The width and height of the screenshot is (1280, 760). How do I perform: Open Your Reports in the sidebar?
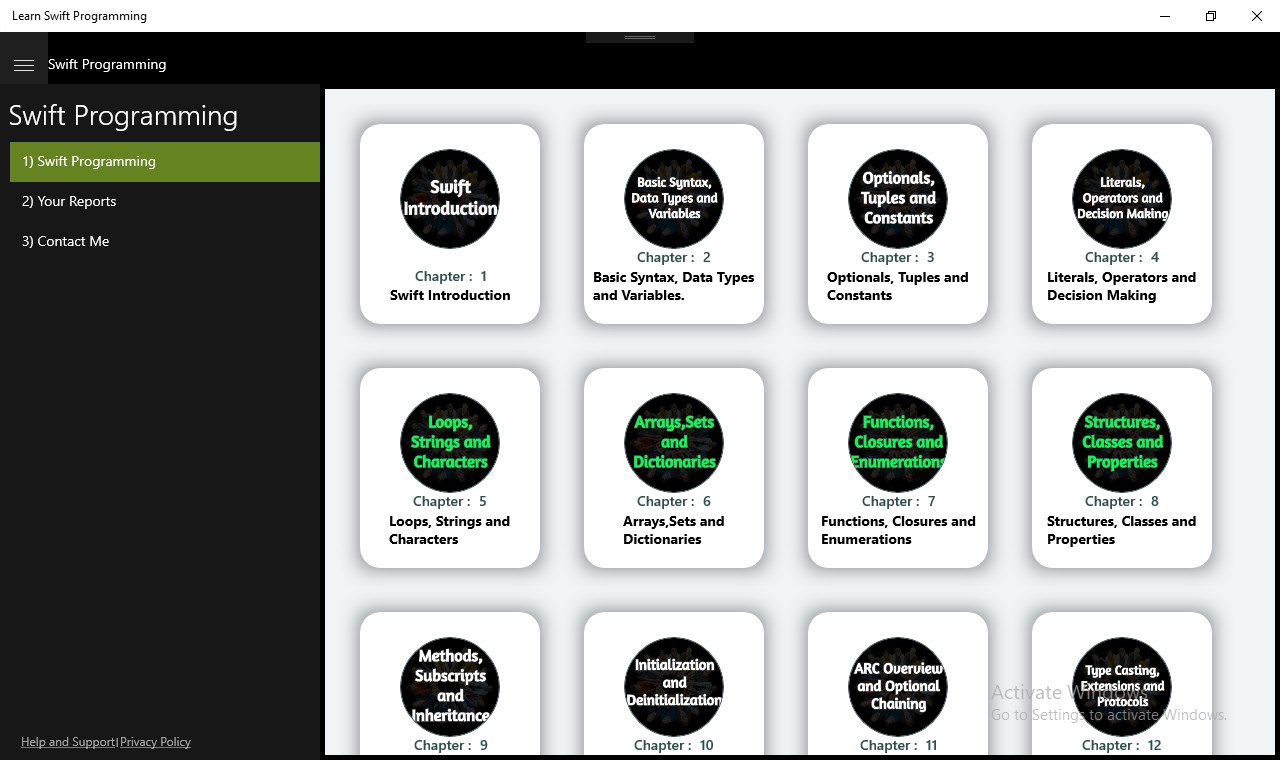pyautogui.click(x=165, y=202)
